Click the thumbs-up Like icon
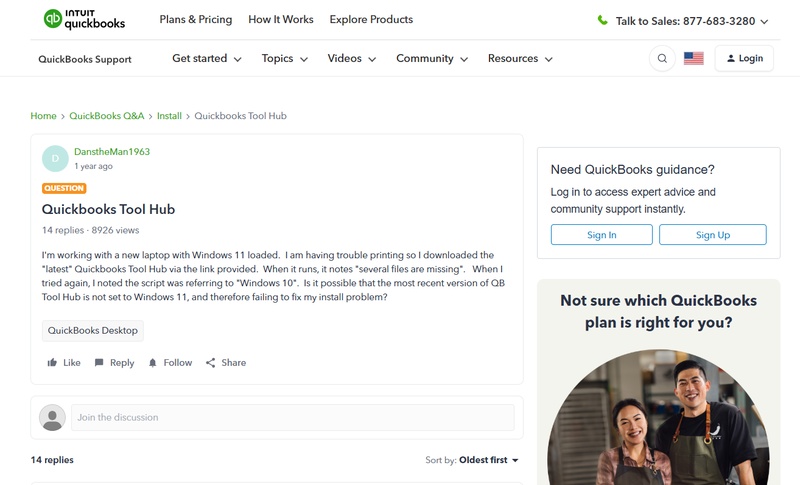Viewport: 800px width, 485px height. (52, 363)
